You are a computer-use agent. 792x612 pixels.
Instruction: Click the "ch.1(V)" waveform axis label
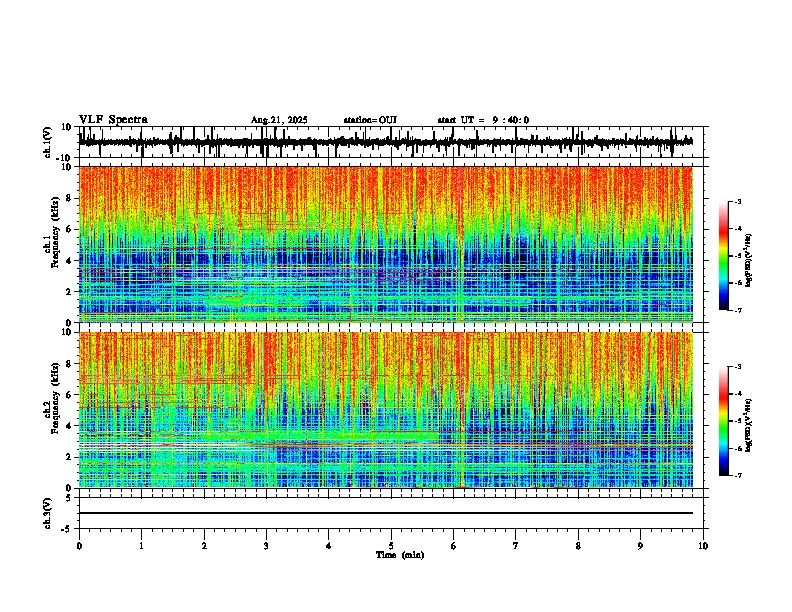pos(48,142)
